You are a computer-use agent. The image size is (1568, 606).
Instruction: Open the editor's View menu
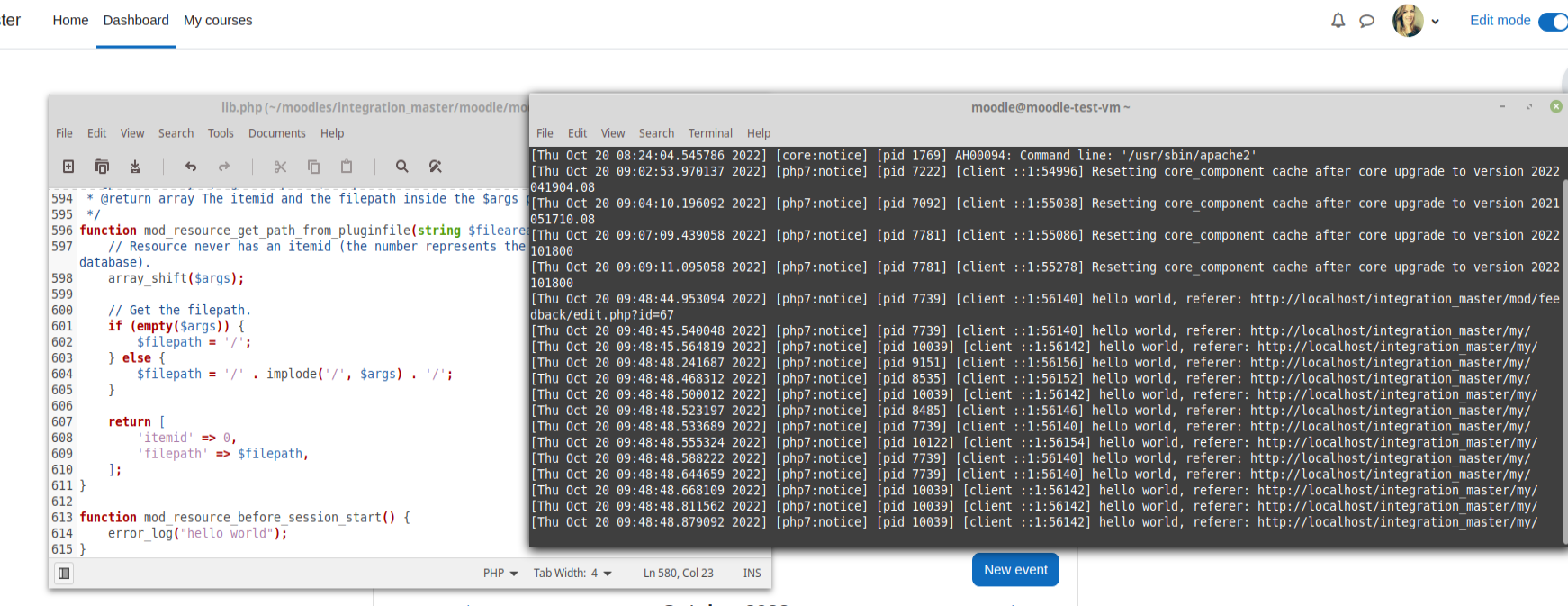tap(132, 133)
